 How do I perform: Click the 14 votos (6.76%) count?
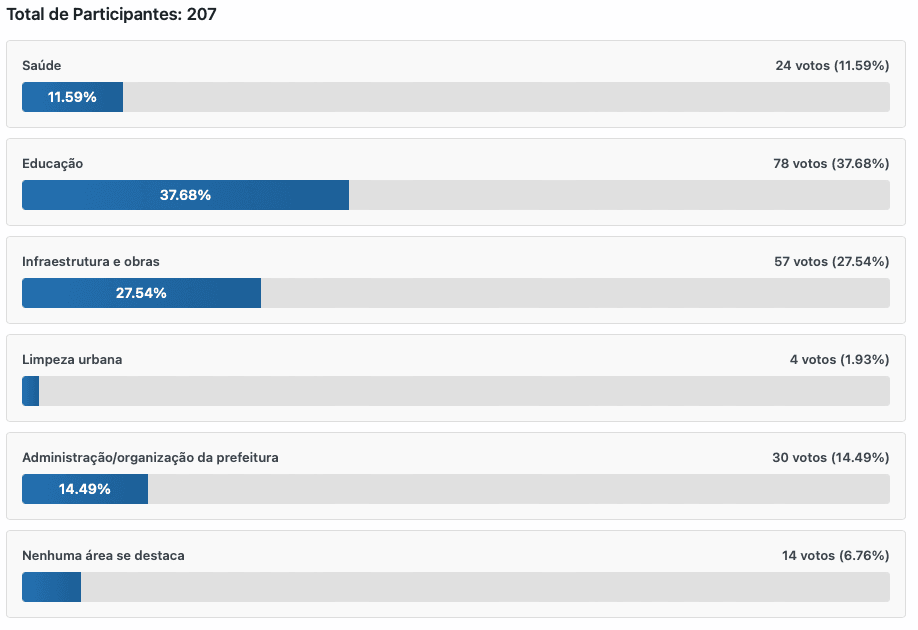tap(835, 555)
